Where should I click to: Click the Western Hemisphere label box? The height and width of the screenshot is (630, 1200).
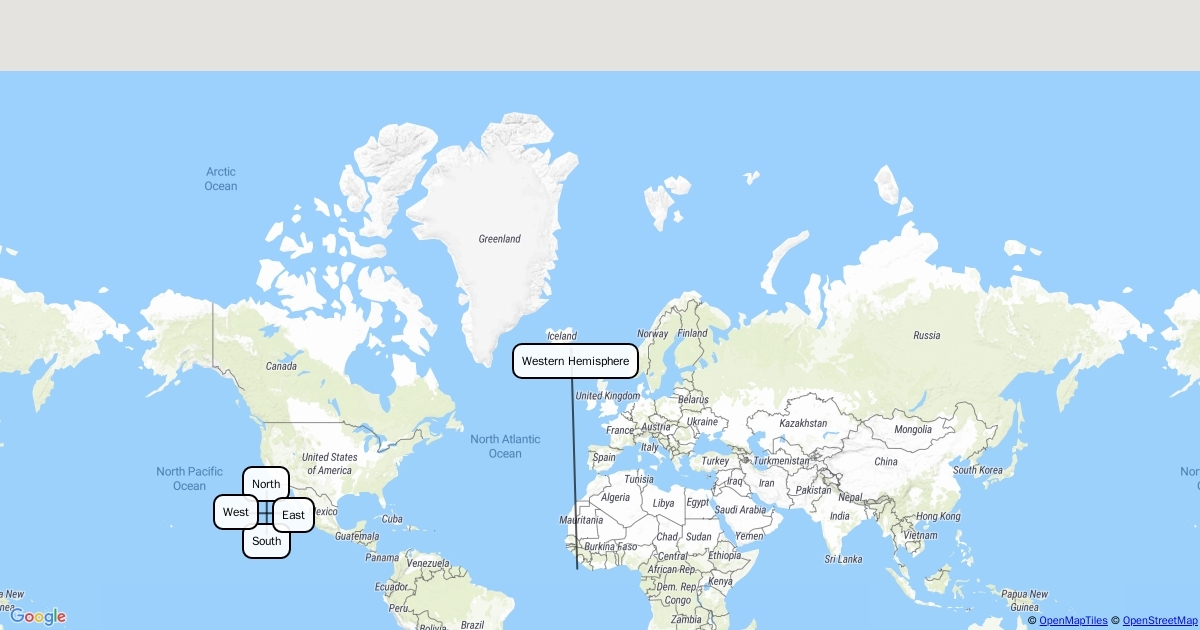575,361
